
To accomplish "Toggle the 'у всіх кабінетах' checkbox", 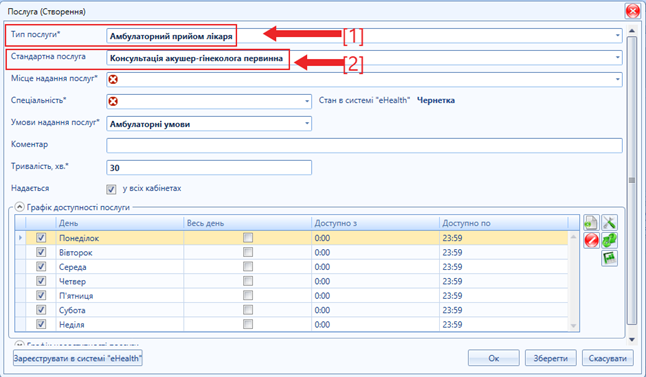I will pos(111,189).
